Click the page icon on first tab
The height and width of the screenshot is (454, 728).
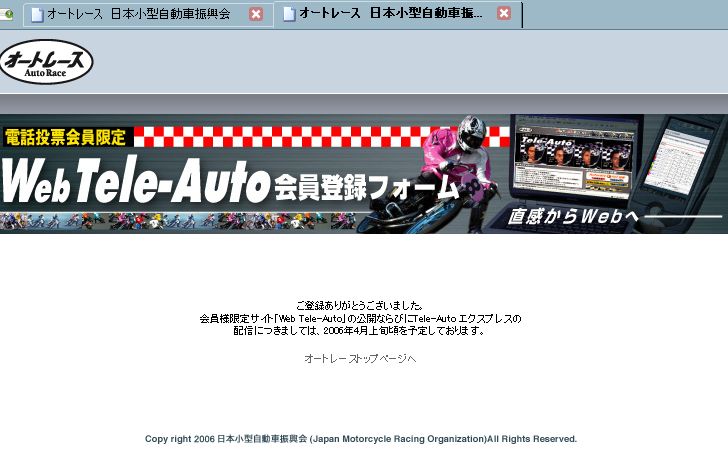click(x=37, y=14)
